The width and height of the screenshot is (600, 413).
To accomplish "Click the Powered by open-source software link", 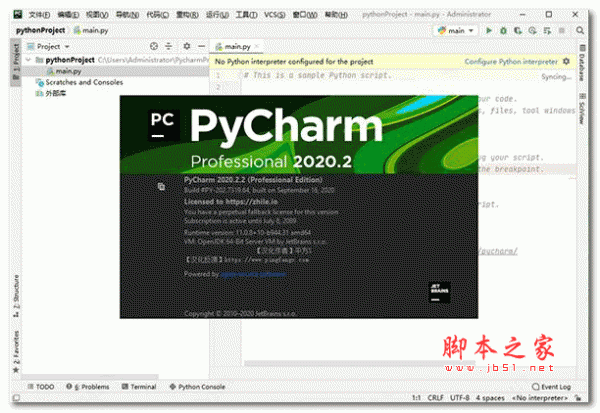I will tap(253, 274).
